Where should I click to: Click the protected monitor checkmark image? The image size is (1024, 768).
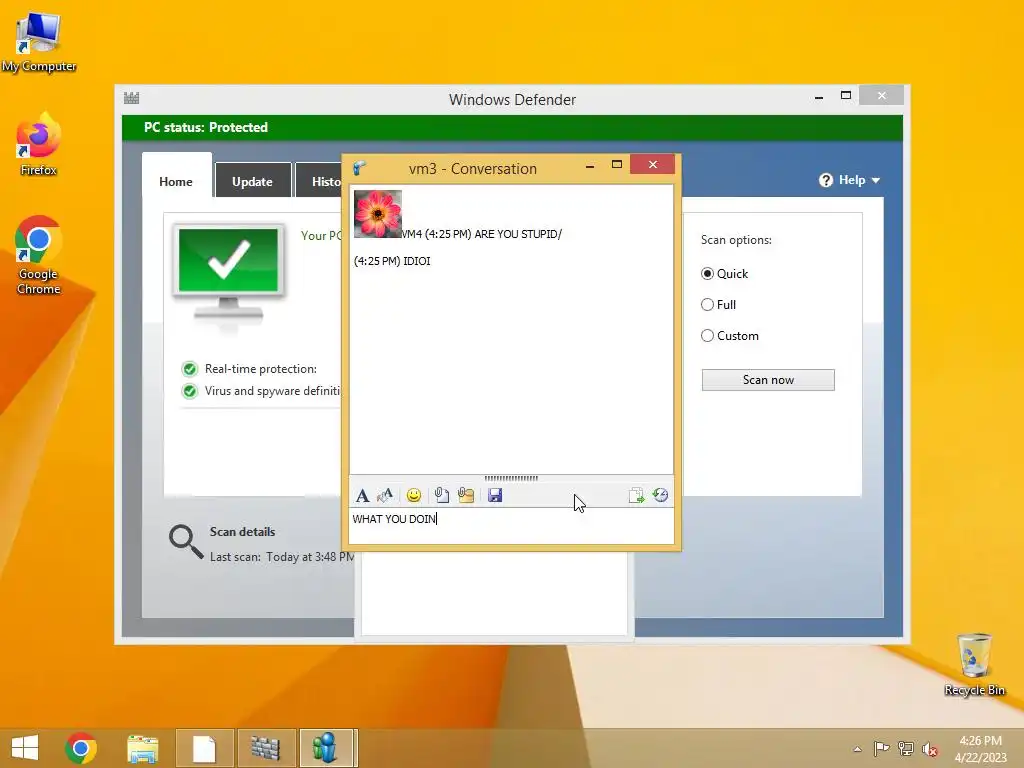tap(228, 274)
